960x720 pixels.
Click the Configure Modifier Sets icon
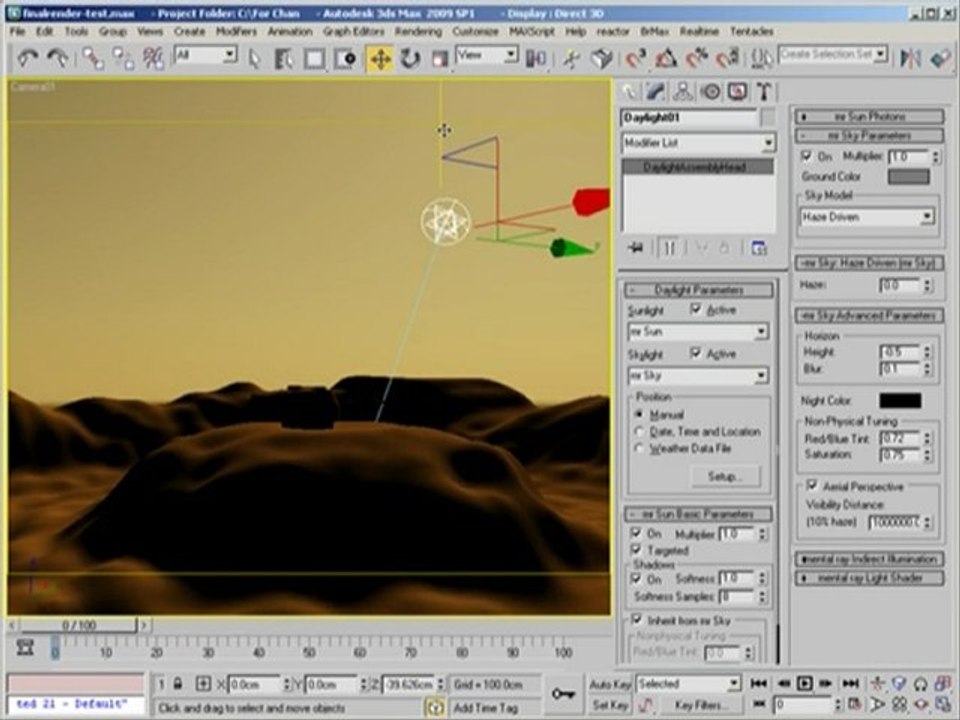tap(759, 248)
